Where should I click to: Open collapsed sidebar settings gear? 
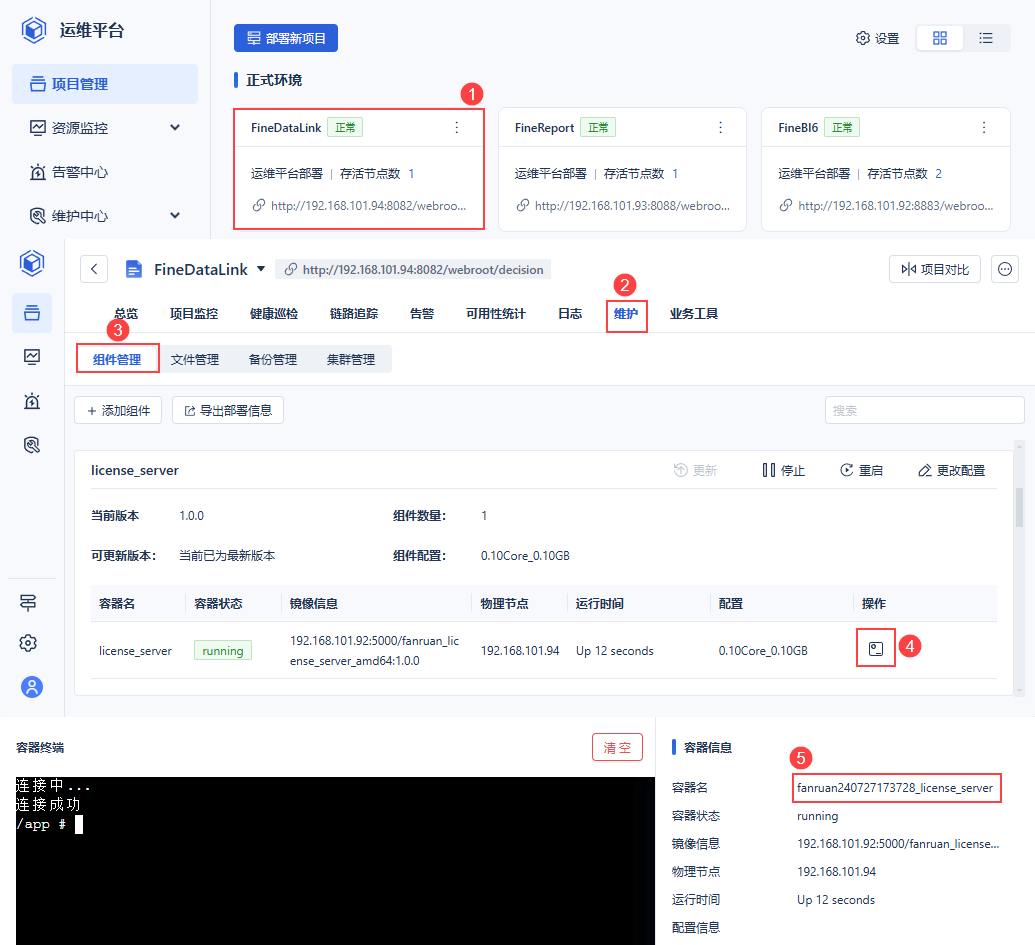[28, 643]
